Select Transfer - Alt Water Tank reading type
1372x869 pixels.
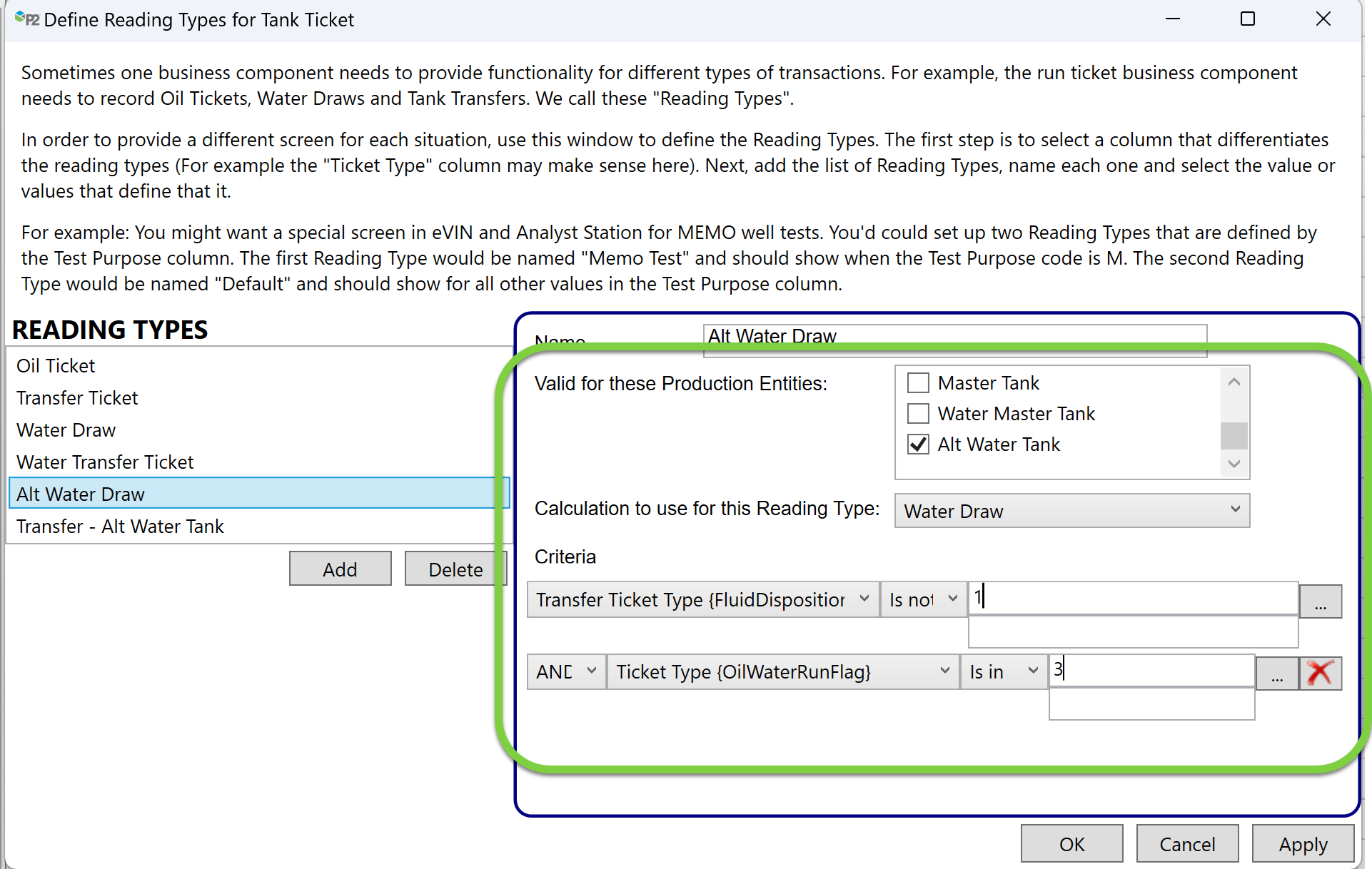coord(120,527)
